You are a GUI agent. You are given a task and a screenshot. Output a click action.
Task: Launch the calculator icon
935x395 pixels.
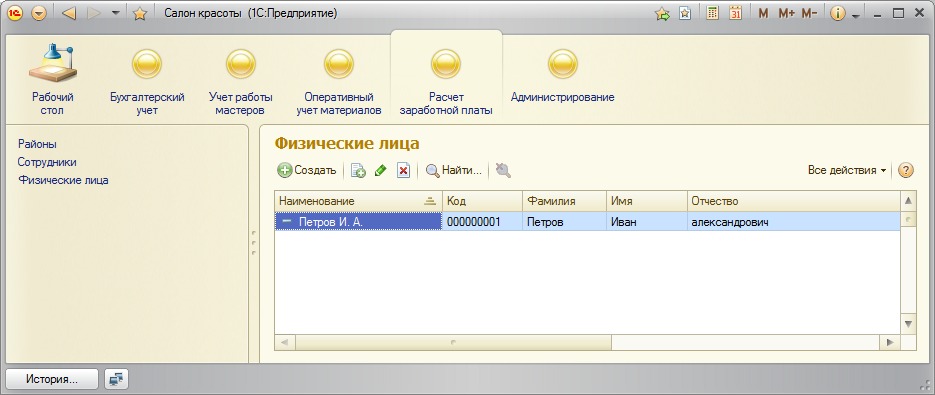coord(712,13)
